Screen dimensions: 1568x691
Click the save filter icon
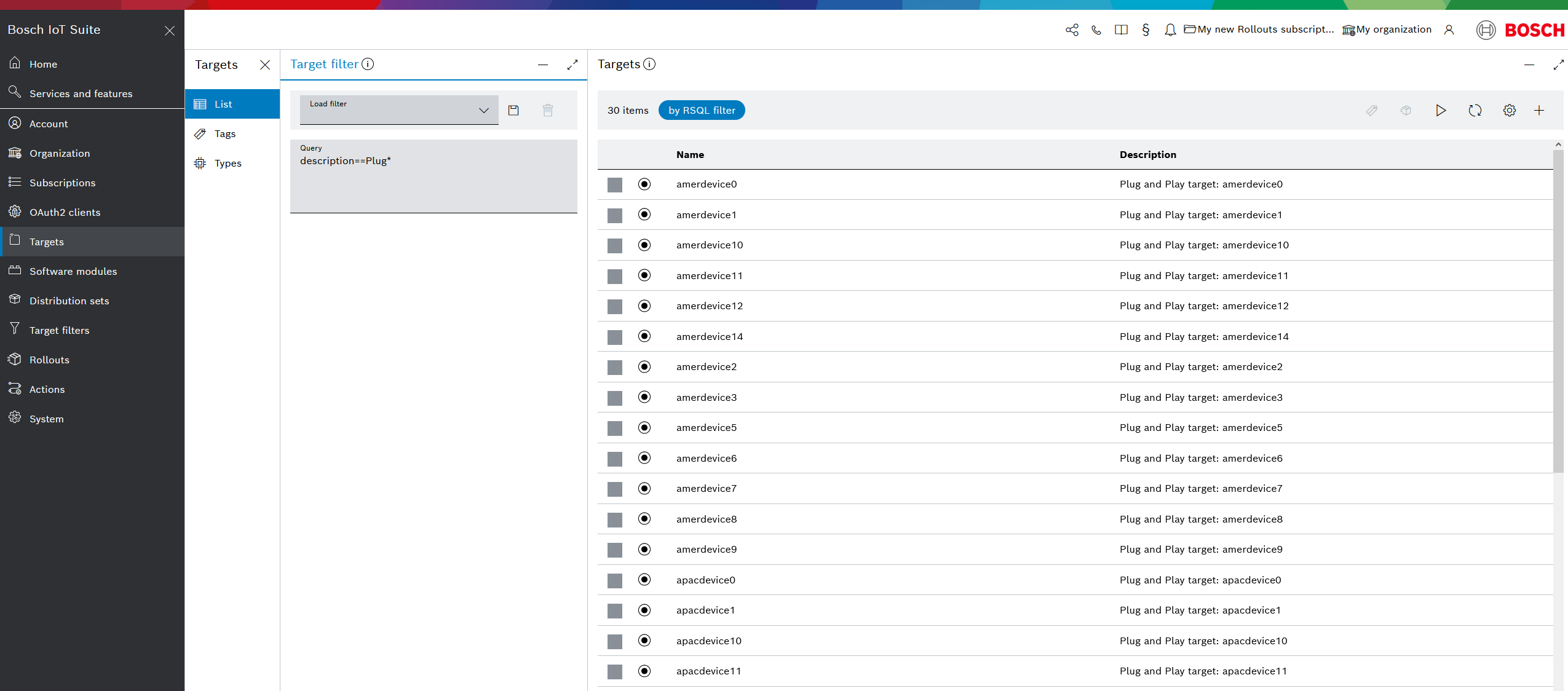coord(513,110)
